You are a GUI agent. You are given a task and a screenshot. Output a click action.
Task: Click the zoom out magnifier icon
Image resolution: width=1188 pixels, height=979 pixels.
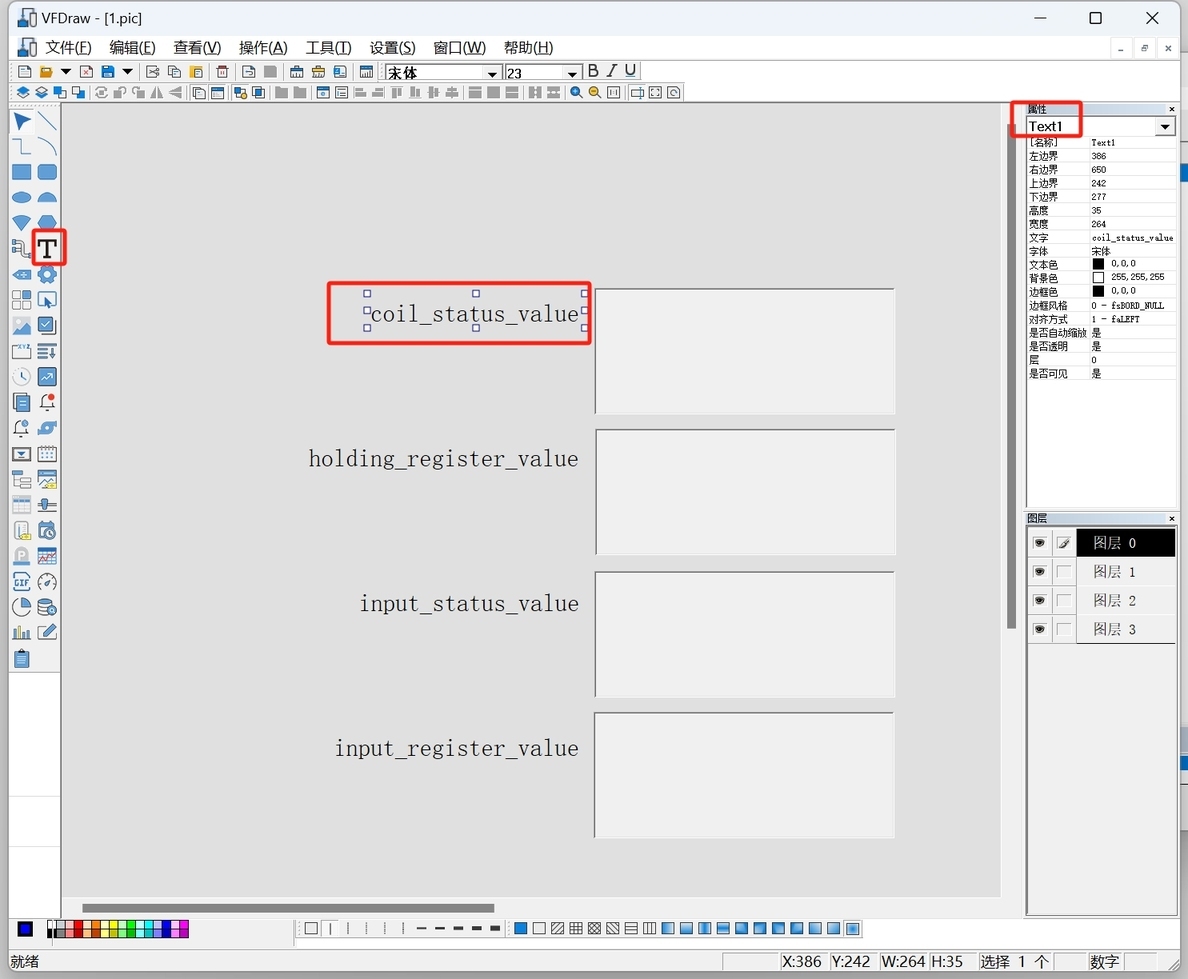(595, 92)
